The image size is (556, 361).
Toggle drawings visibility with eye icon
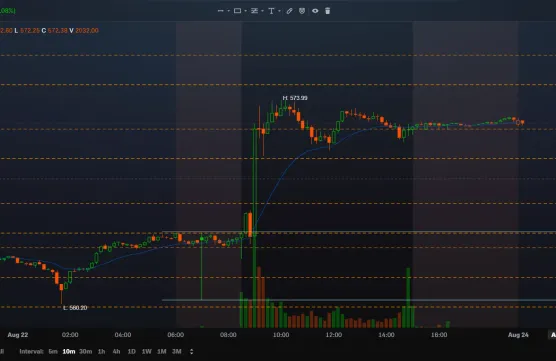(x=315, y=11)
